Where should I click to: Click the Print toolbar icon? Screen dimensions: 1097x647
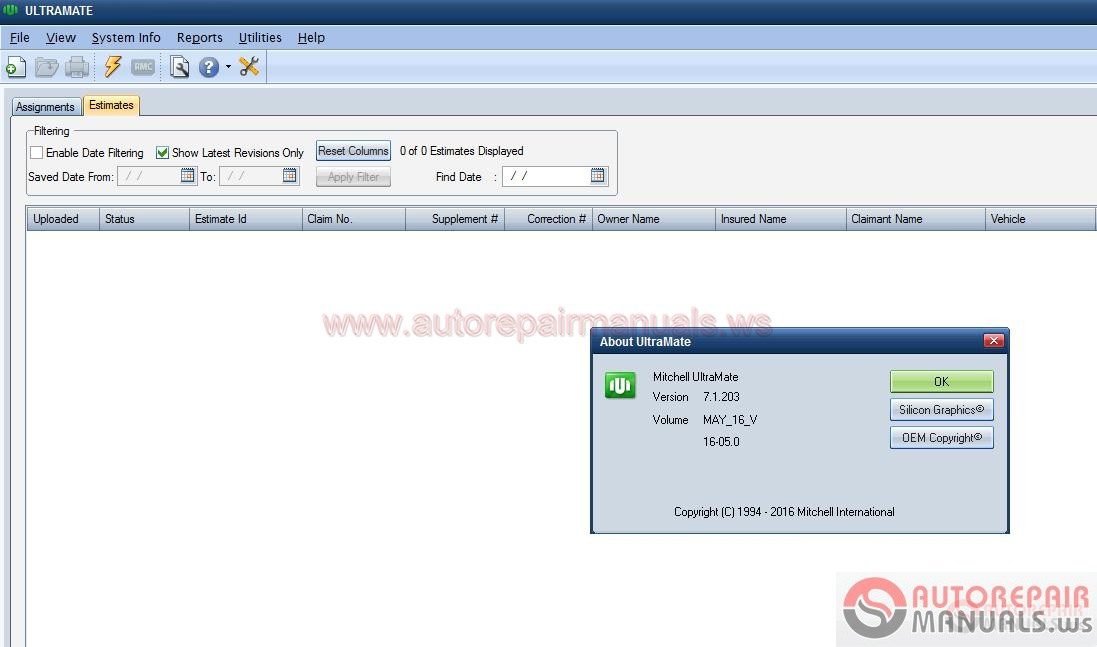pos(77,67)
